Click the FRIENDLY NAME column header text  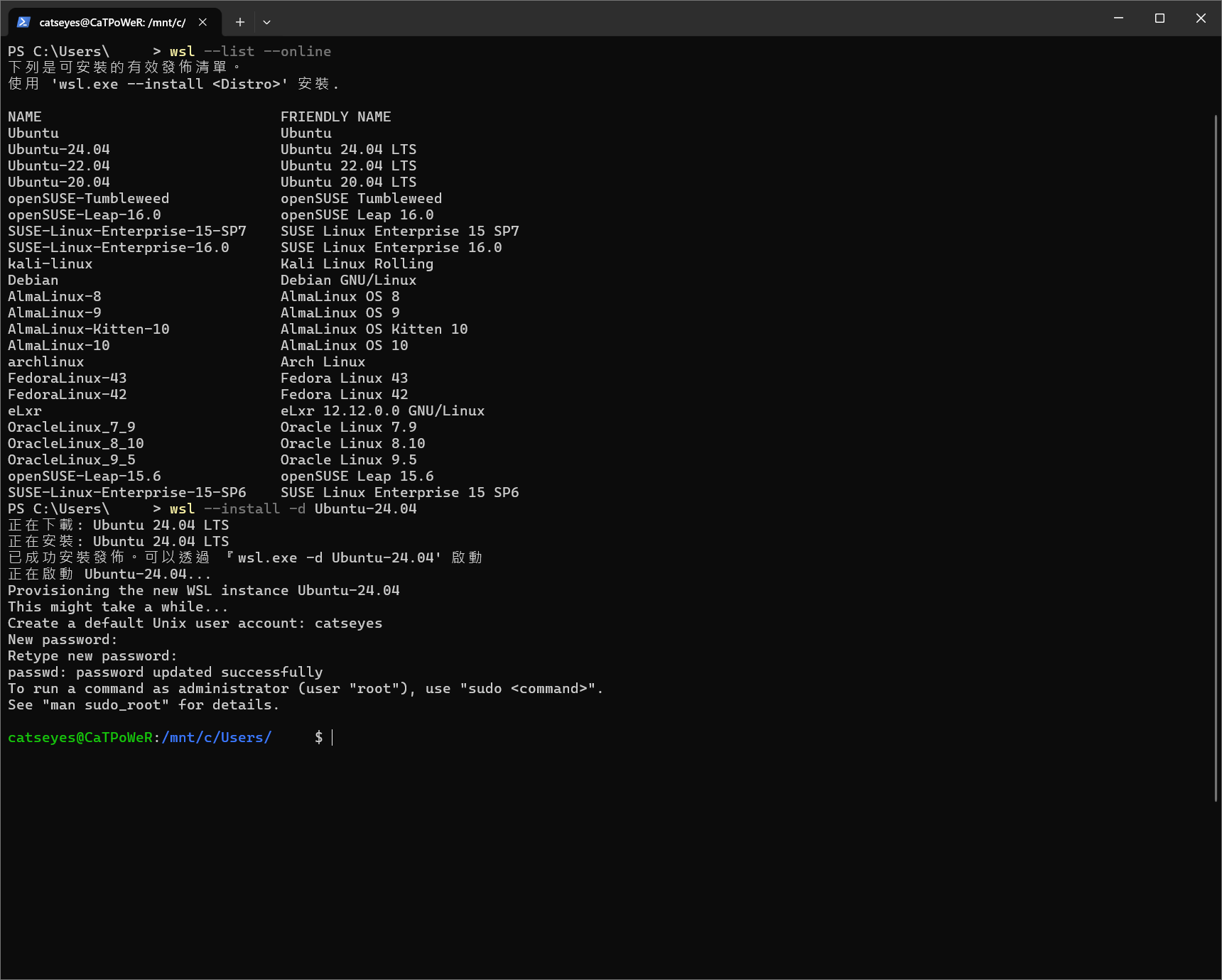[x=335, y=116]
